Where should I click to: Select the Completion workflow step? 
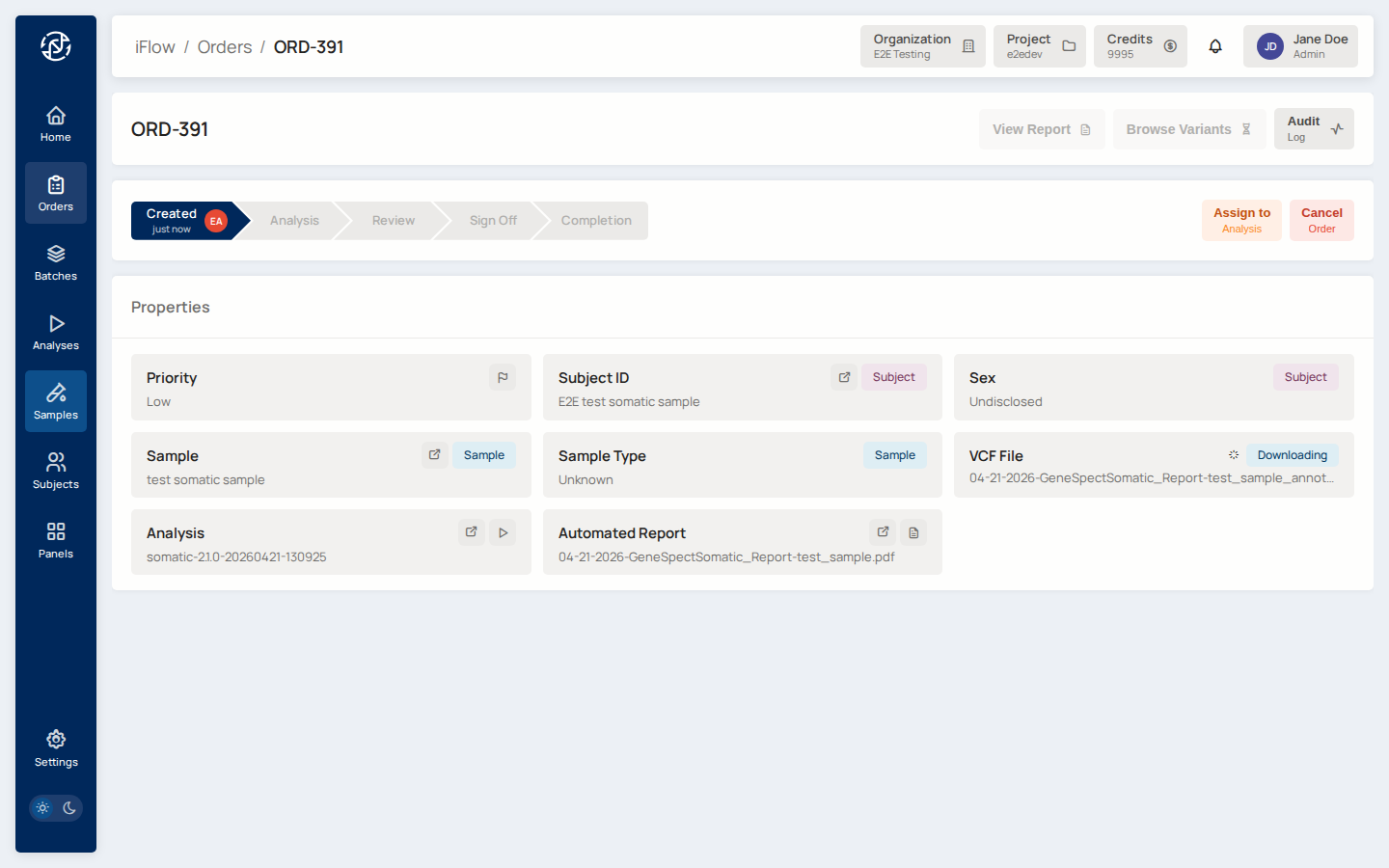(595, 221)
